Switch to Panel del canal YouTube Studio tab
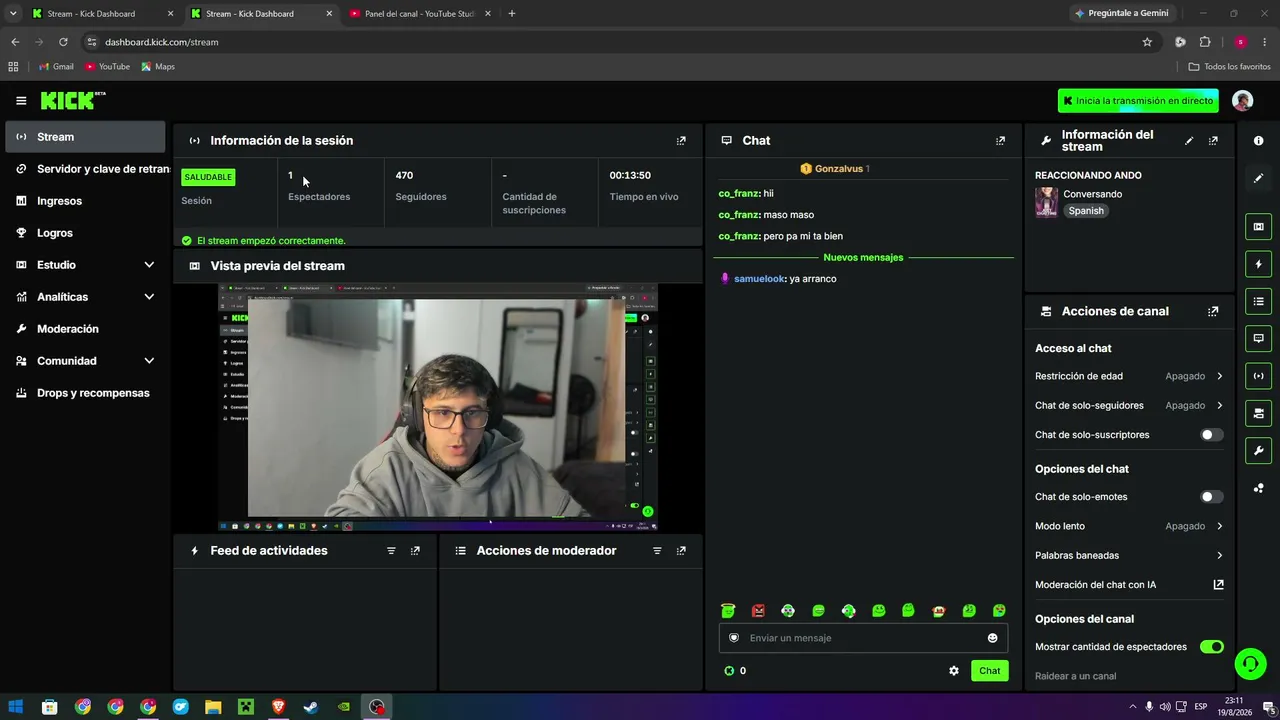The width and height of the screenshot is (1280, 720). 419,14
